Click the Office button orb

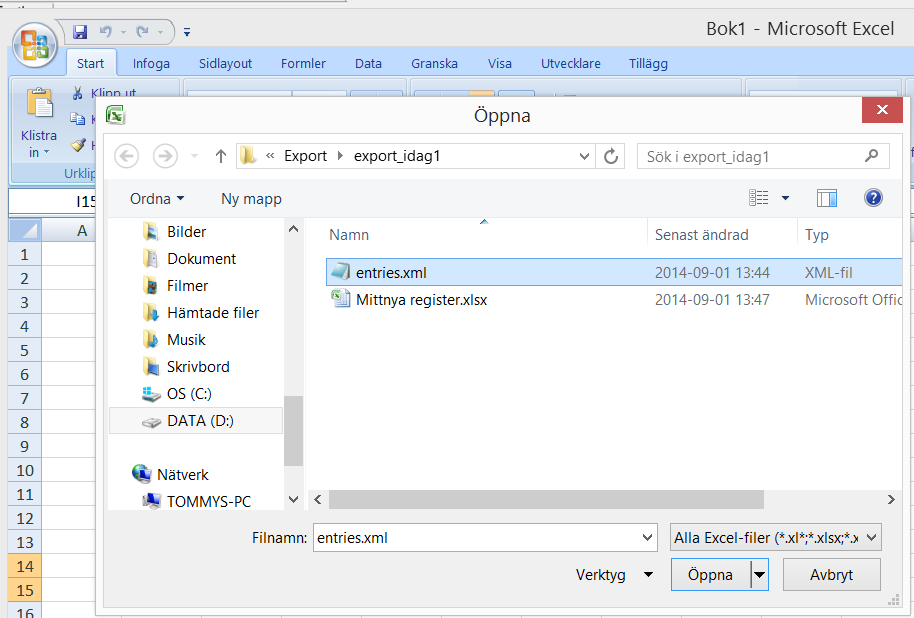click(x=35, y=45)
